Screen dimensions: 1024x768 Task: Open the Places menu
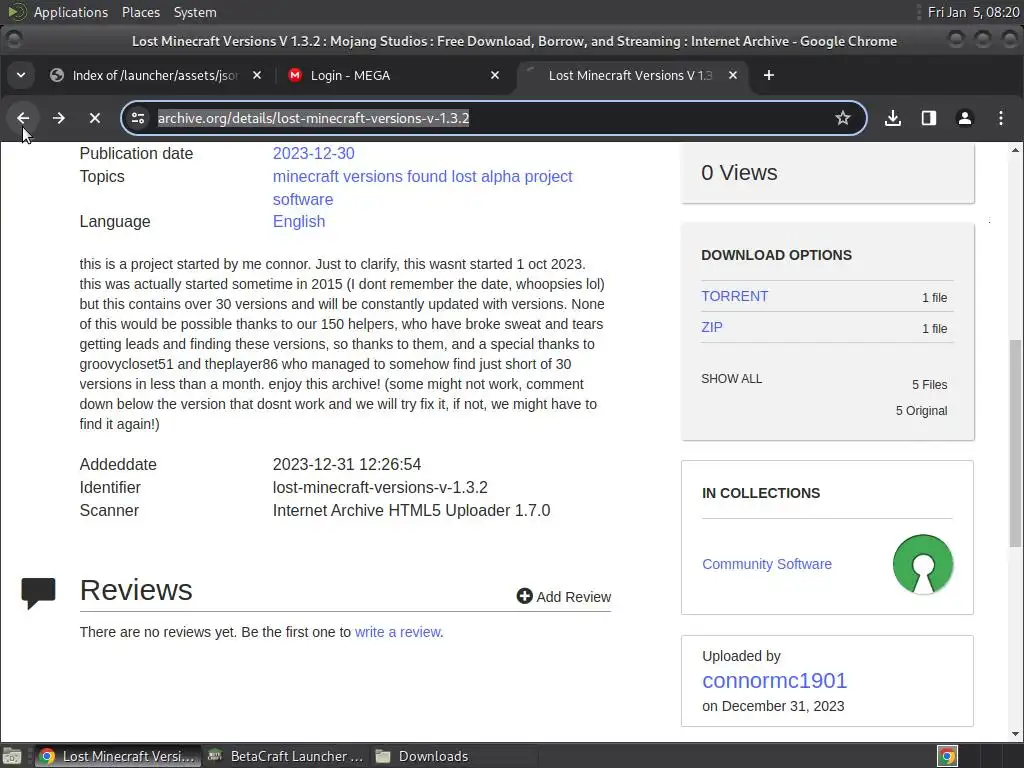pos(140,12)
